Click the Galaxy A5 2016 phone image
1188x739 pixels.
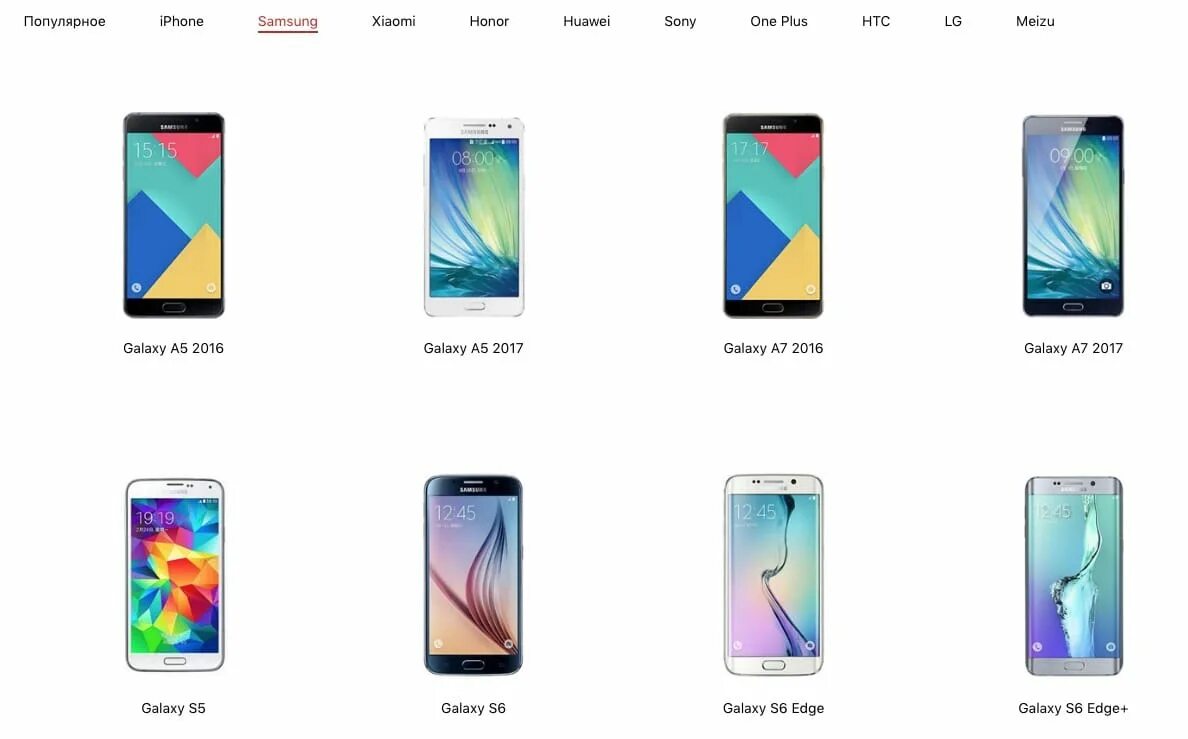coord(174,215)
